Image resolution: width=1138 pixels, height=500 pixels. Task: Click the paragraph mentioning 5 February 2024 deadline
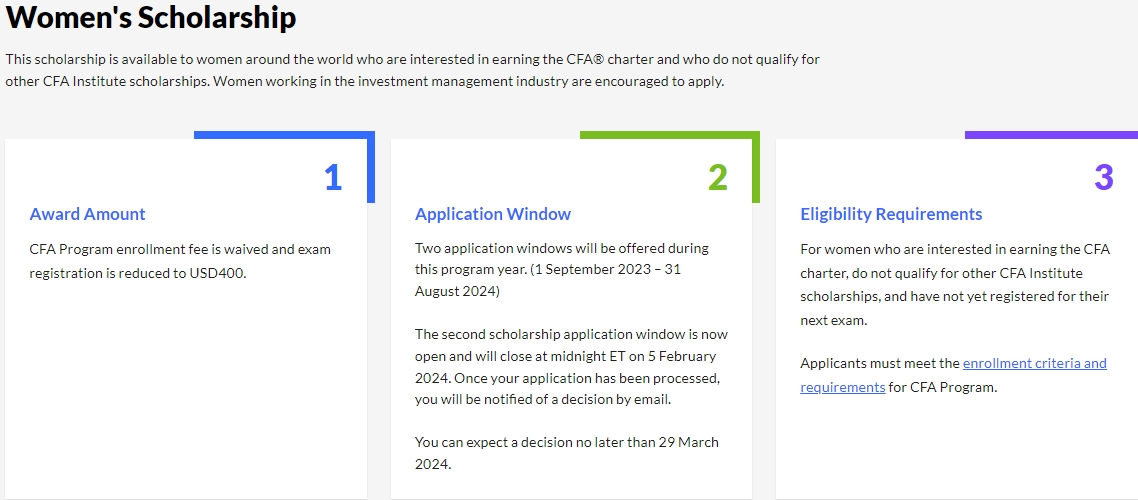click(571, 366)
